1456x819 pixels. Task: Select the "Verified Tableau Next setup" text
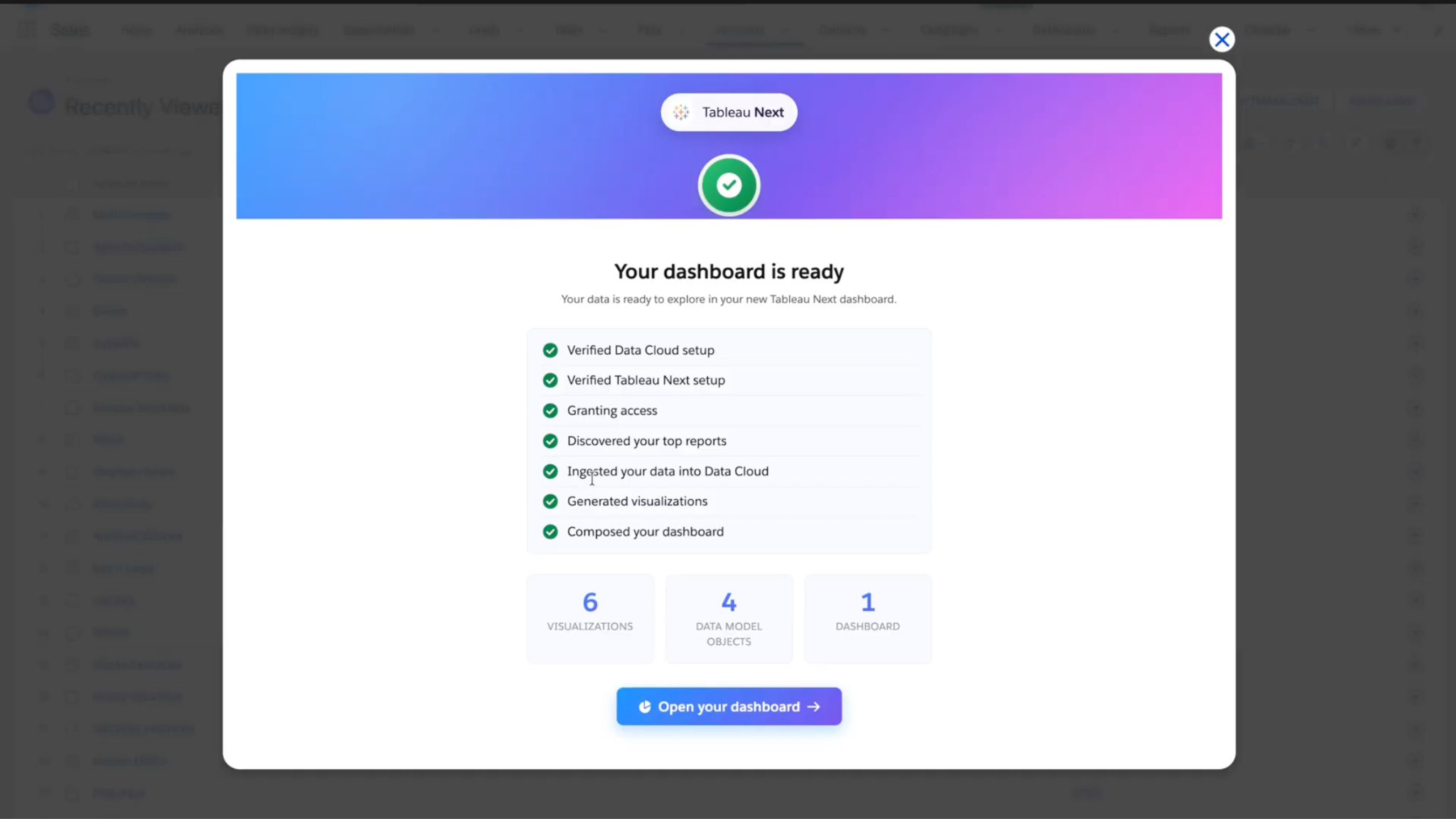coord(646,380)
